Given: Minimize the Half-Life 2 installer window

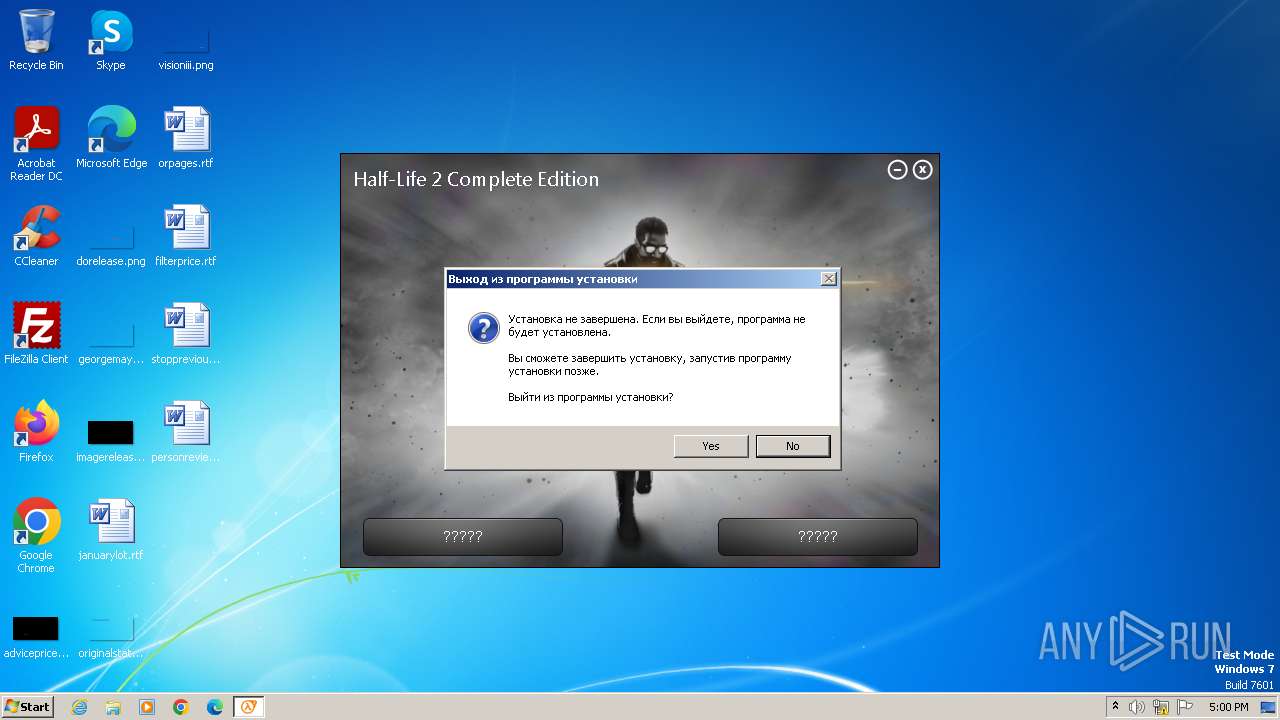Looking at the screenshot, I should [x=897, y=170].
